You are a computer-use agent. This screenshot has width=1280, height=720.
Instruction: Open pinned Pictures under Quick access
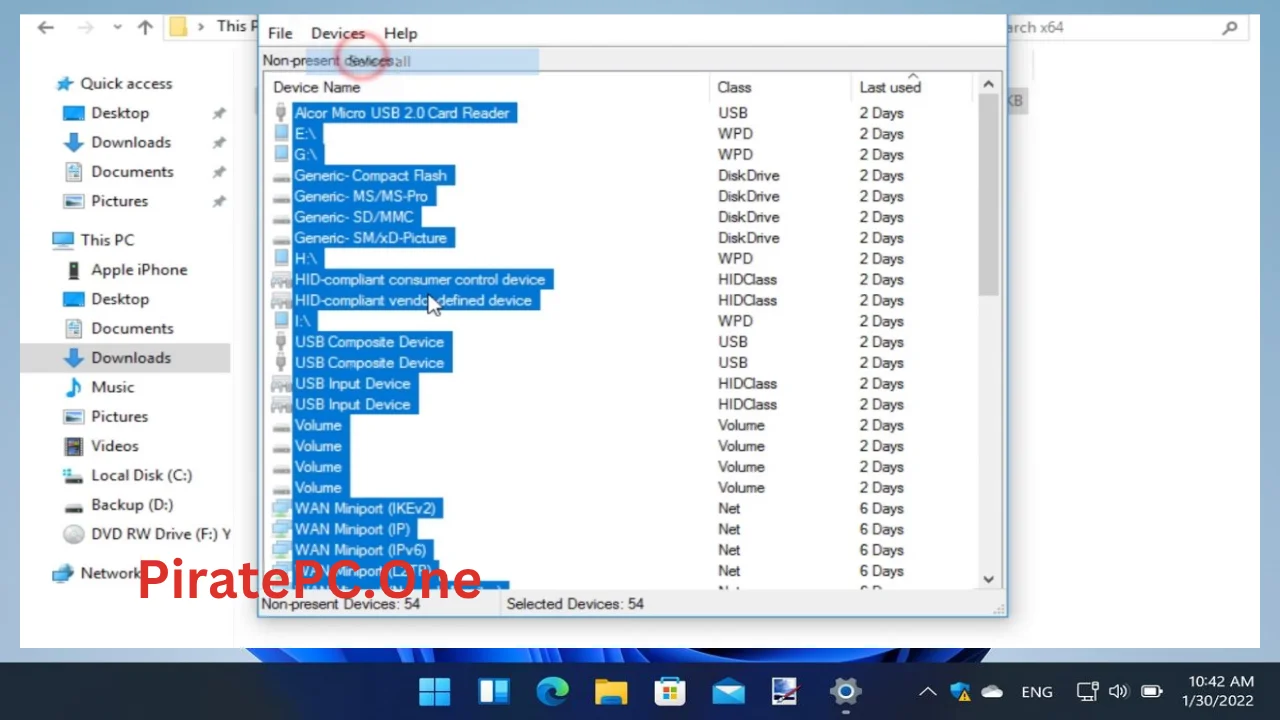[x=119, y=201]
